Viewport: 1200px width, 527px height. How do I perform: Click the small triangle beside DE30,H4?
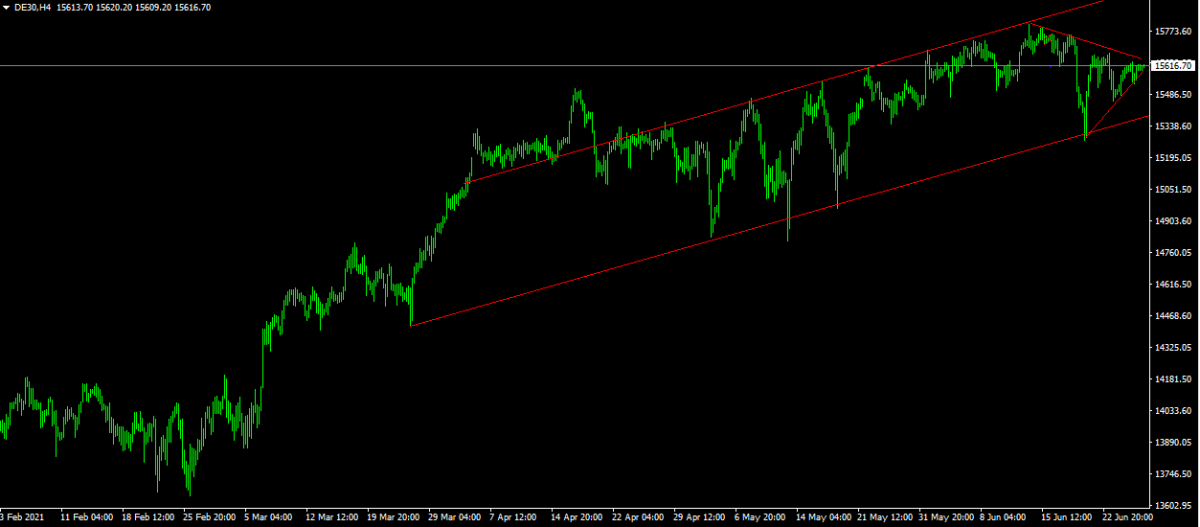(6, 7)
